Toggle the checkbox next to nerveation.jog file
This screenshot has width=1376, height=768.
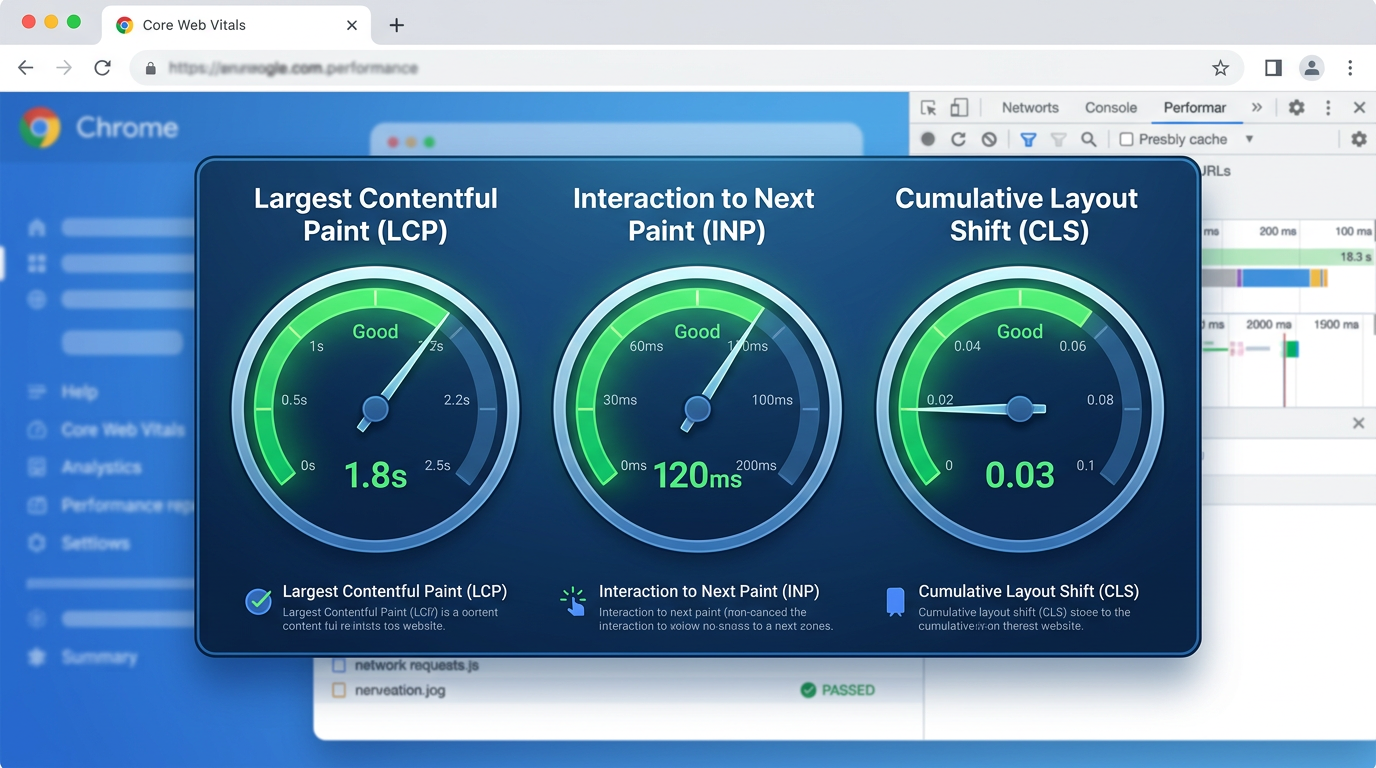pyautogui.click(x=337, y=689)
